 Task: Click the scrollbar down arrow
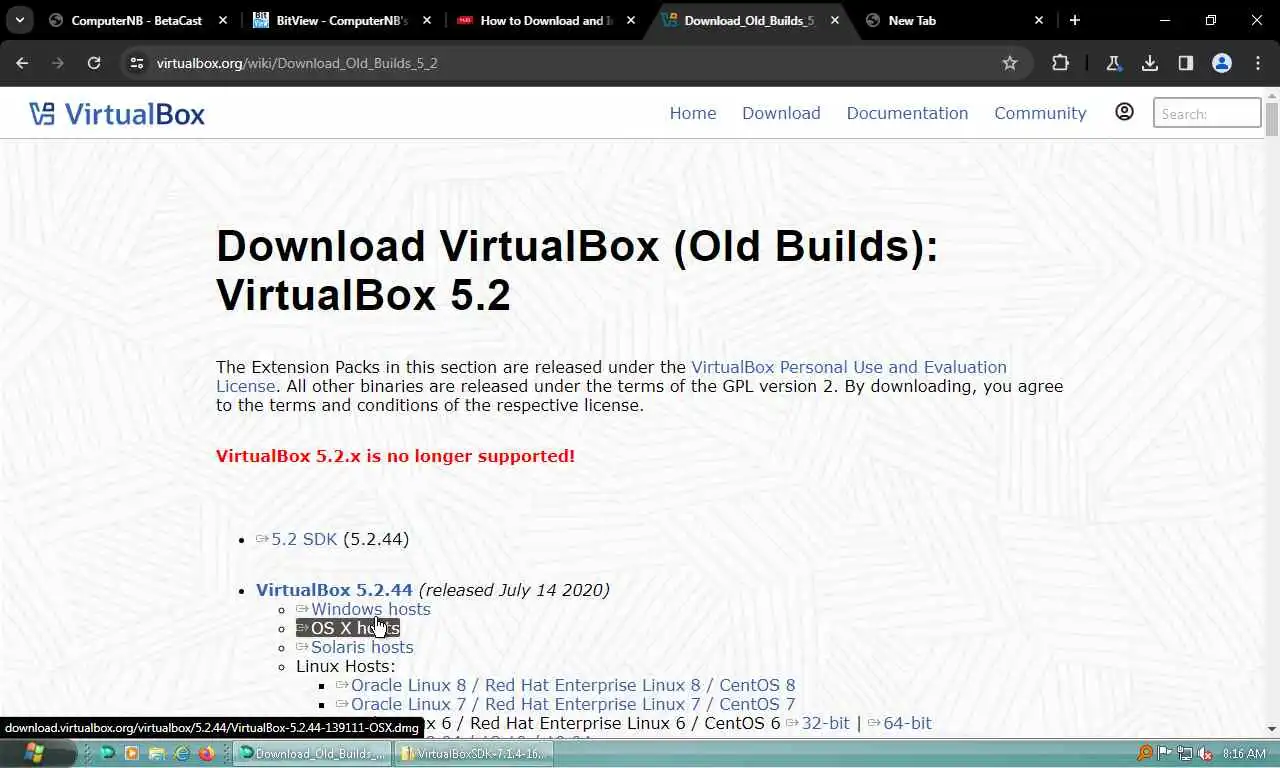1272,729
